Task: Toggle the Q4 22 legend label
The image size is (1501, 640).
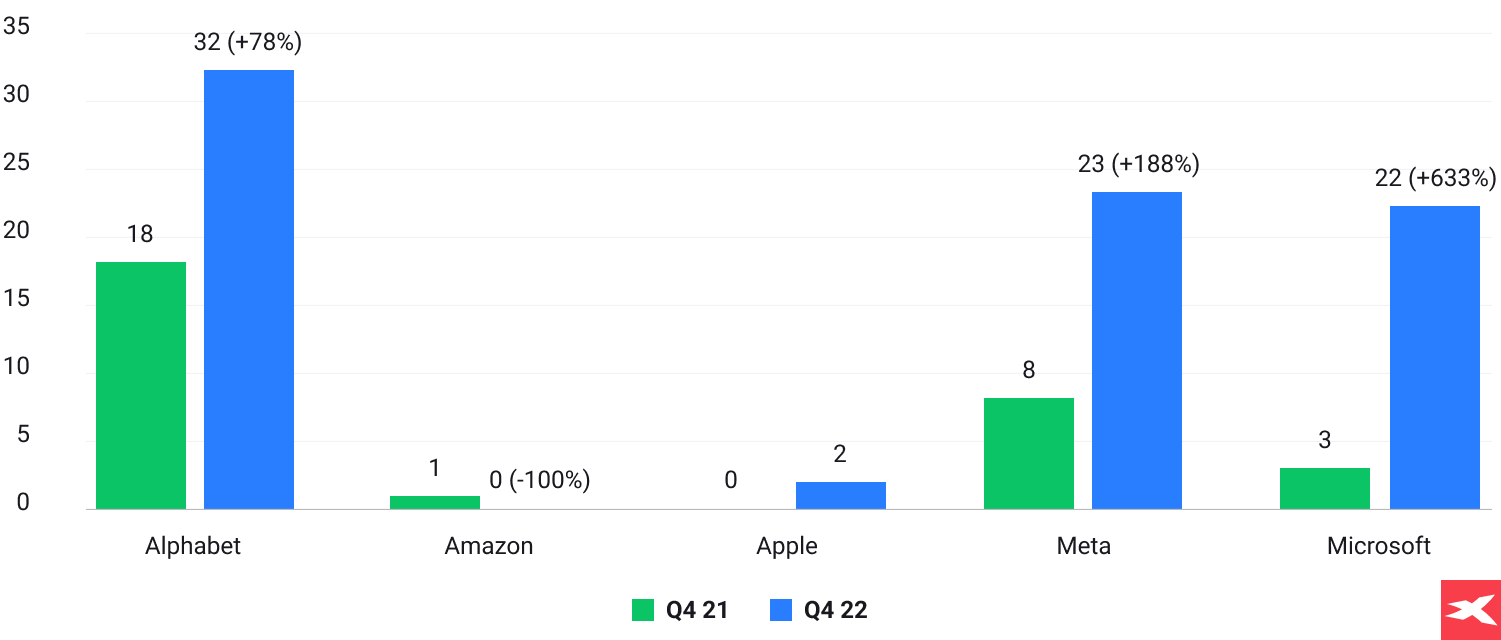Action: click(x=835, y=610)
